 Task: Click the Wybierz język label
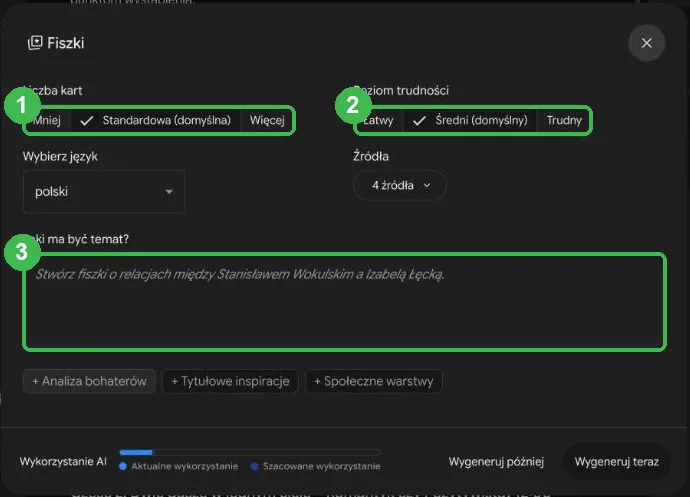click(60, 157)
